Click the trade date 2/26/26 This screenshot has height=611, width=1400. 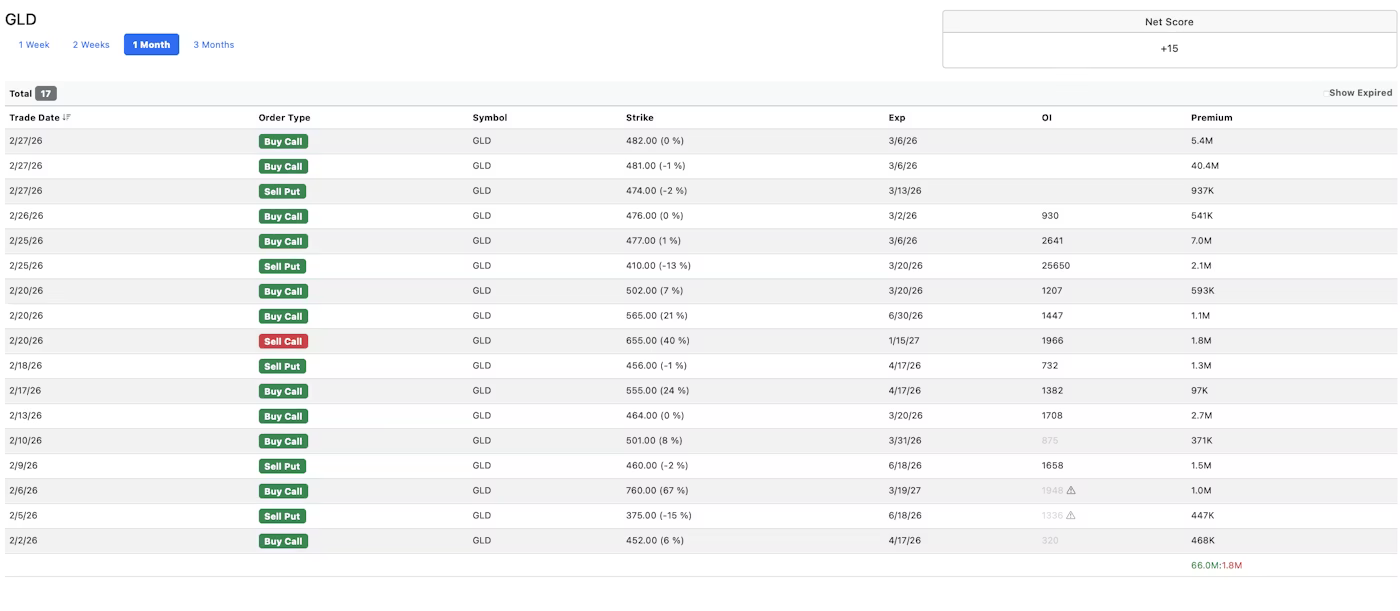[x=26, y=216]
